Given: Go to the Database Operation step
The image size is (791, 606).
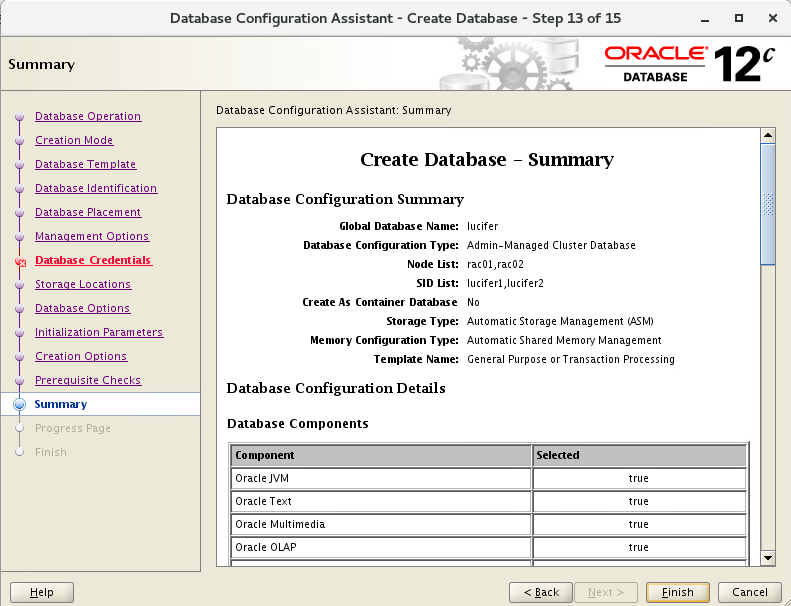Looking at the screenshot, I should (88, 116).
